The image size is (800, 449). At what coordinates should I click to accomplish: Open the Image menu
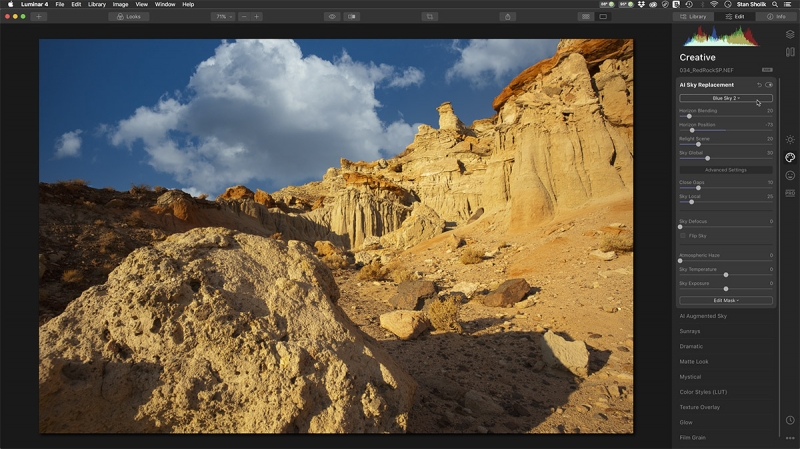(x=120, y=4)
